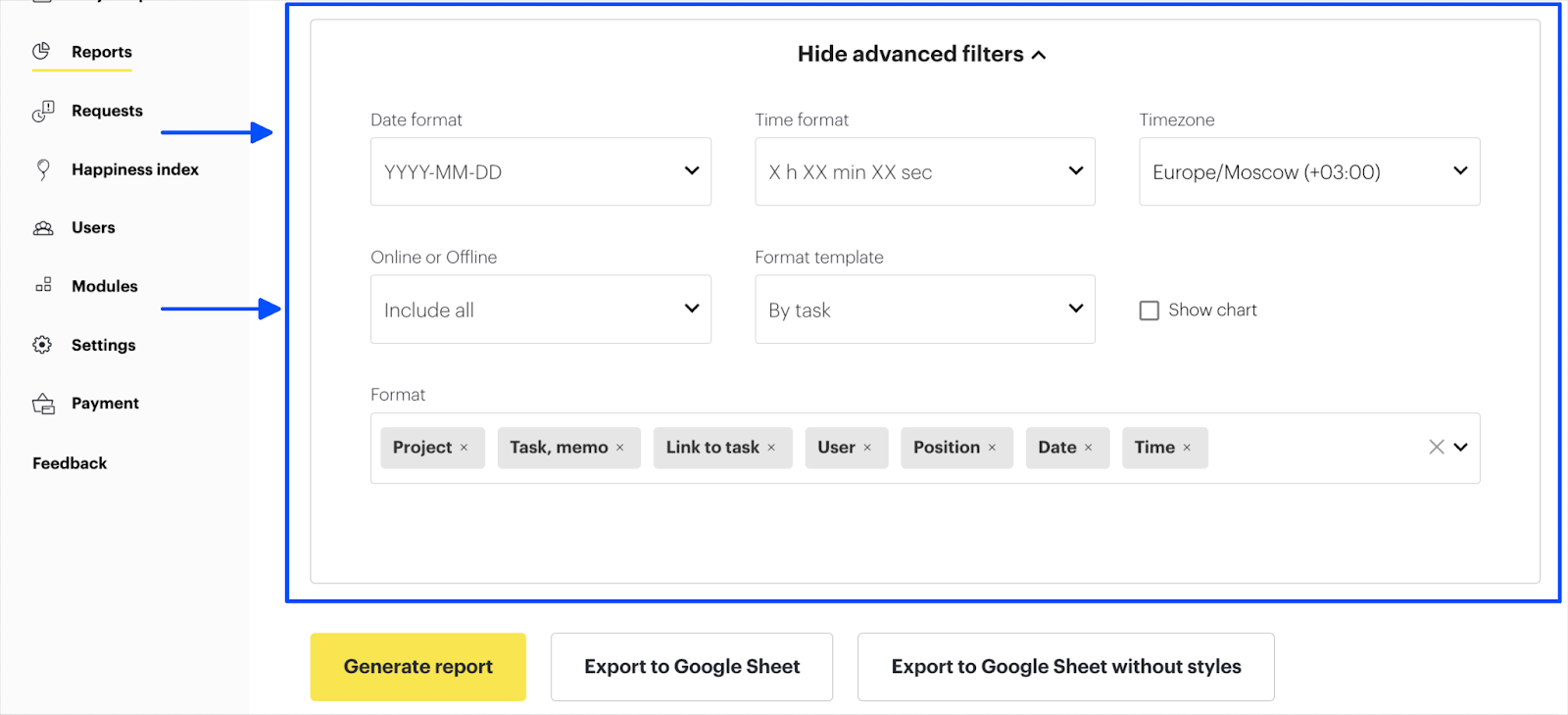Remove the Link to task tag
1568x715 pixels.
tap(771, 448)
